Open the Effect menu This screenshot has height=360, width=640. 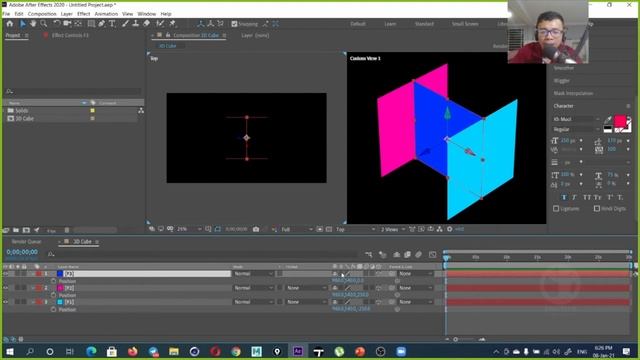(83, 14)
